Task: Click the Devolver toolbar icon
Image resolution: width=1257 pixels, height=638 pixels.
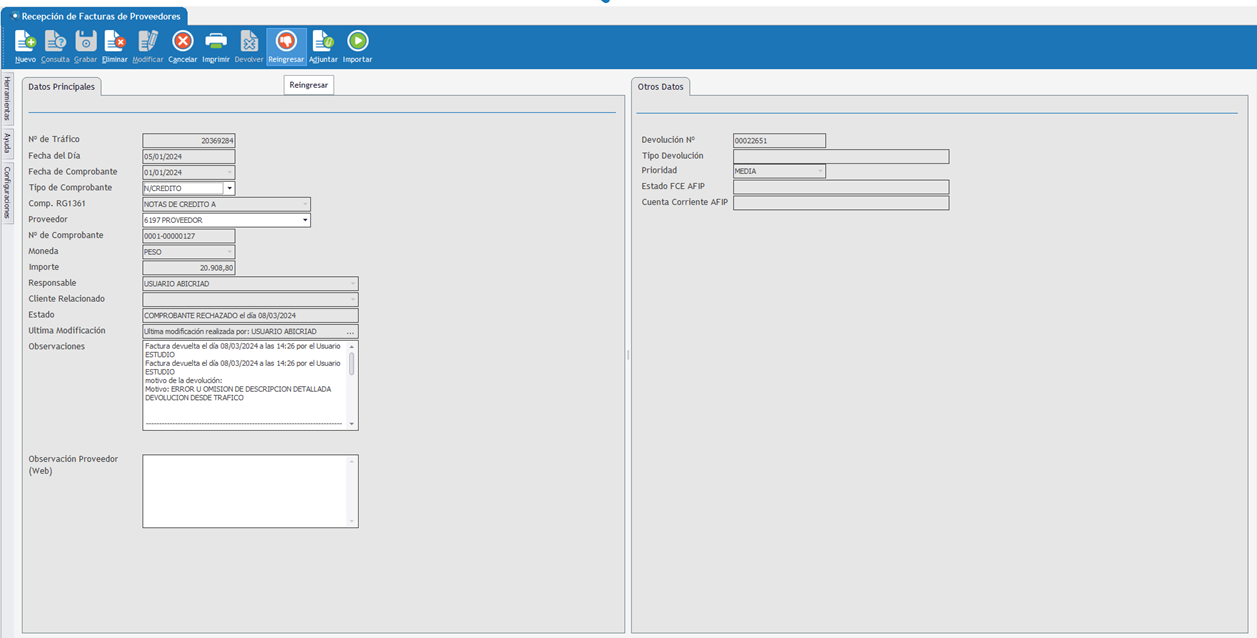Action: pos(249,46)
